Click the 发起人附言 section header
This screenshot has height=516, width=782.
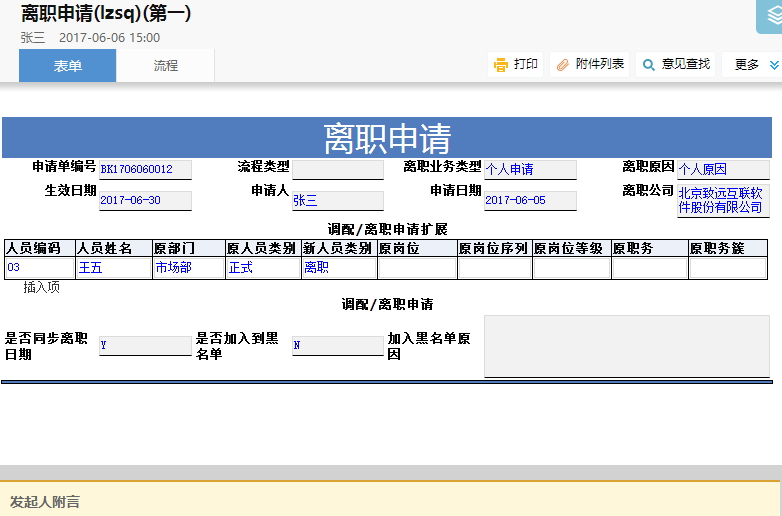tap(45, 502)
